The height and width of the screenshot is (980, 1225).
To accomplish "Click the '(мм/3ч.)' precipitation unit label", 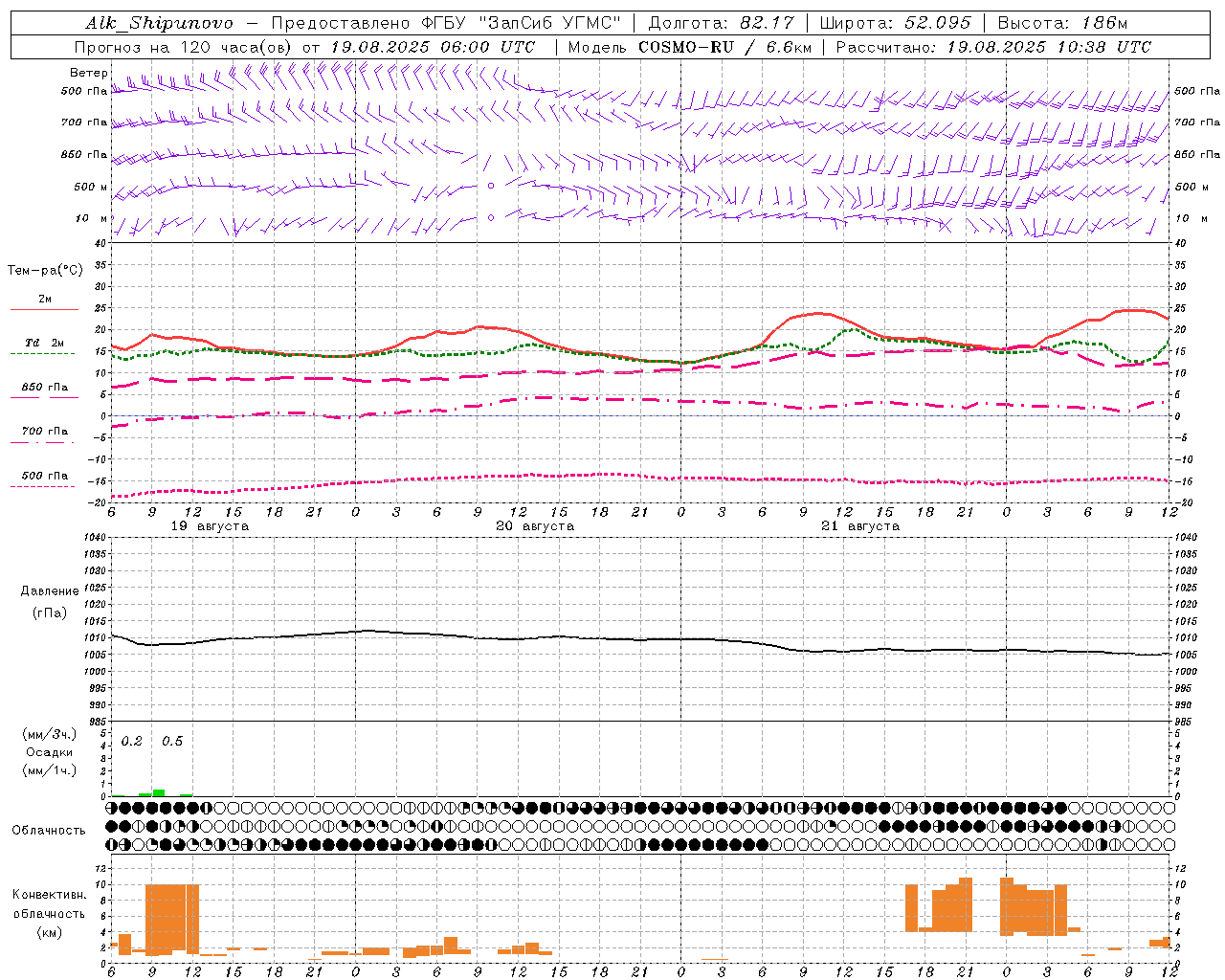I will (50, 734).
